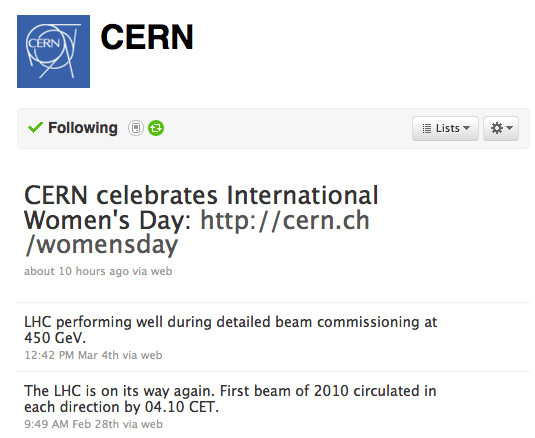This screenshot has height=438, width=535.
Task: Open 'about 10 hours ago' timestamp link
Action: click(76, 271)
